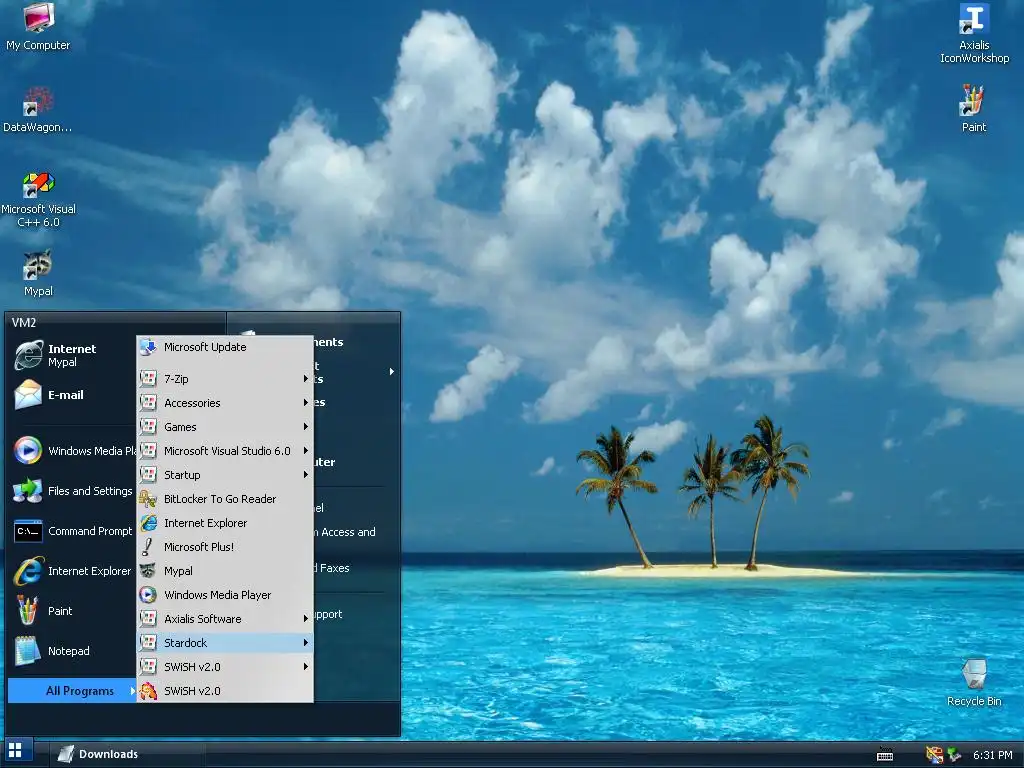Image resolution: width=1024 pixels, height=768 pixels.
Task: Launch Microsoft Visual C++ 6.0 desktop icon
Action: [38, 199]
